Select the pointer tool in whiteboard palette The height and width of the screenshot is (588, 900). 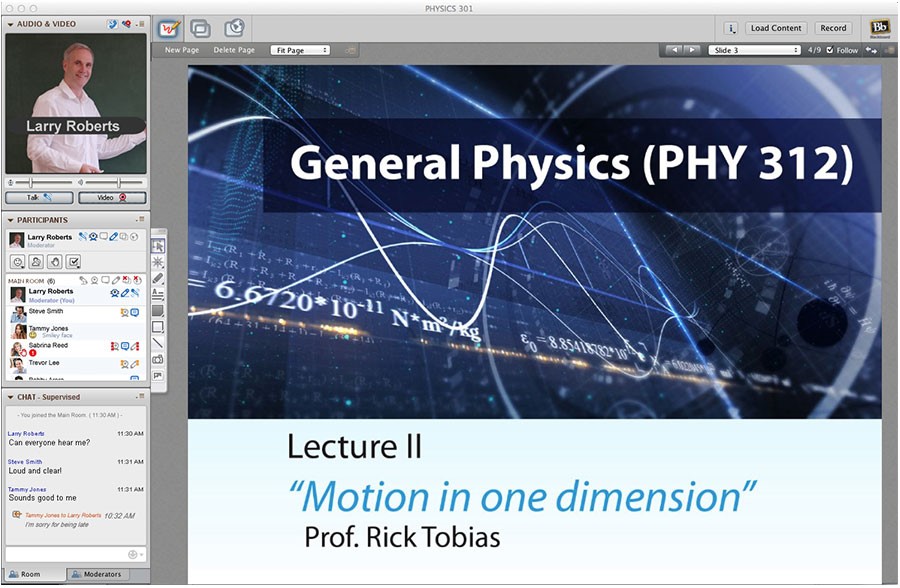coord(158,246)
